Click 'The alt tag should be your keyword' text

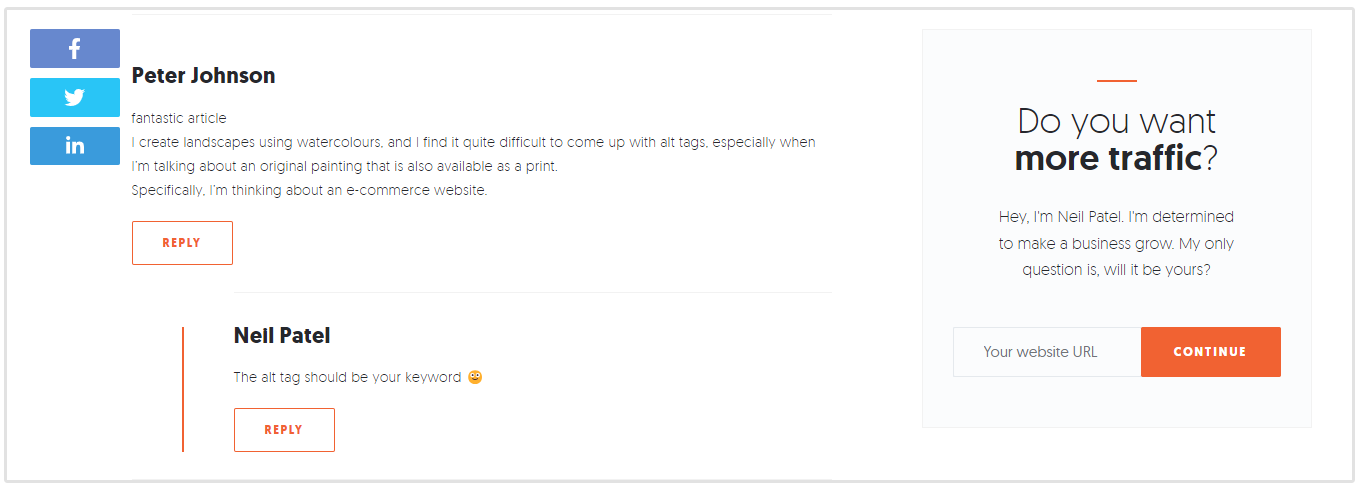[x=347, y=378]
